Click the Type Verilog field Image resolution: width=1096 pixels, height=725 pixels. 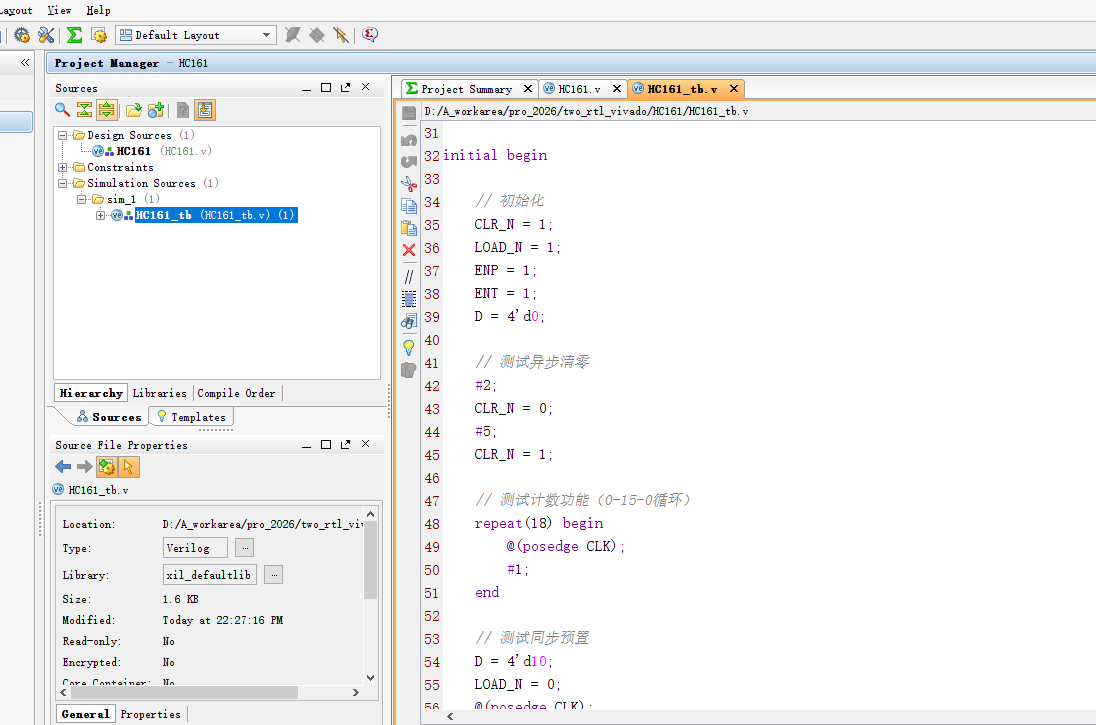click(x=195, y=548)
